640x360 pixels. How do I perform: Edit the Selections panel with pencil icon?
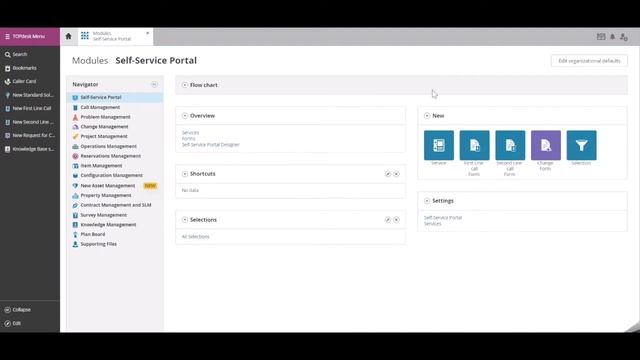coord(388,220)
